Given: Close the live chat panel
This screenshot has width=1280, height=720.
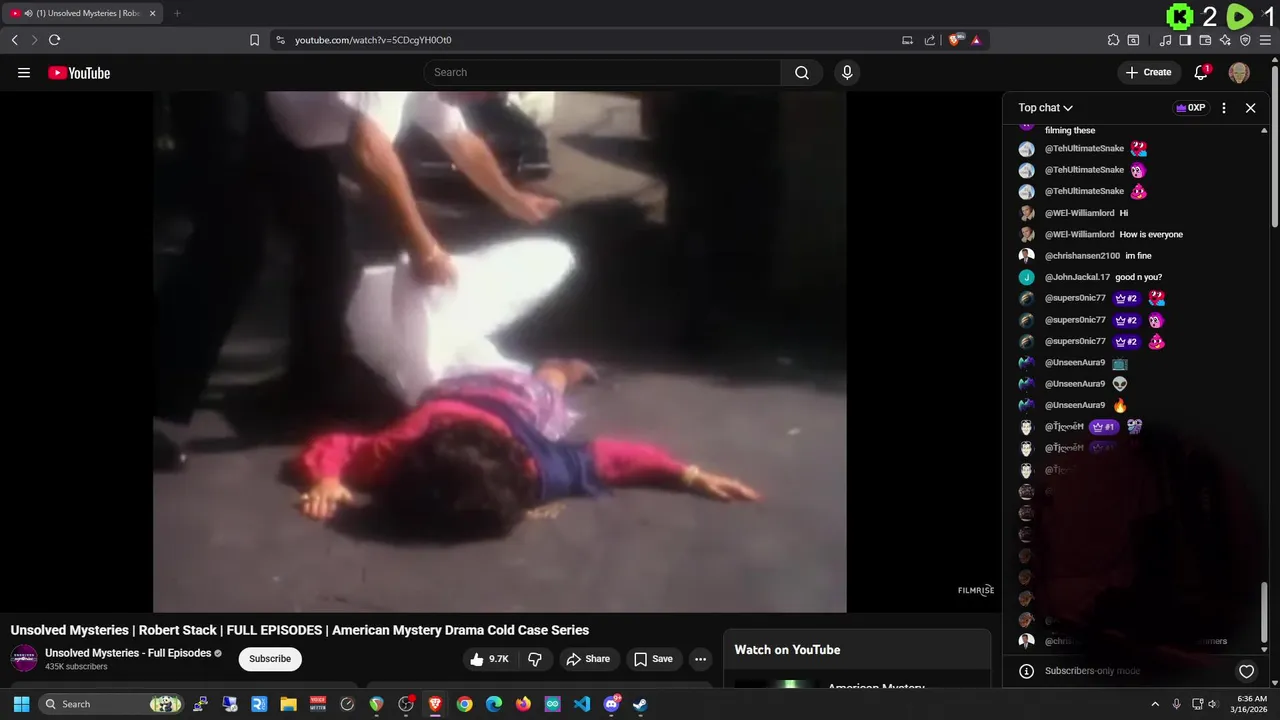Looking at the screenshot, I should [x=1250, y=108].
